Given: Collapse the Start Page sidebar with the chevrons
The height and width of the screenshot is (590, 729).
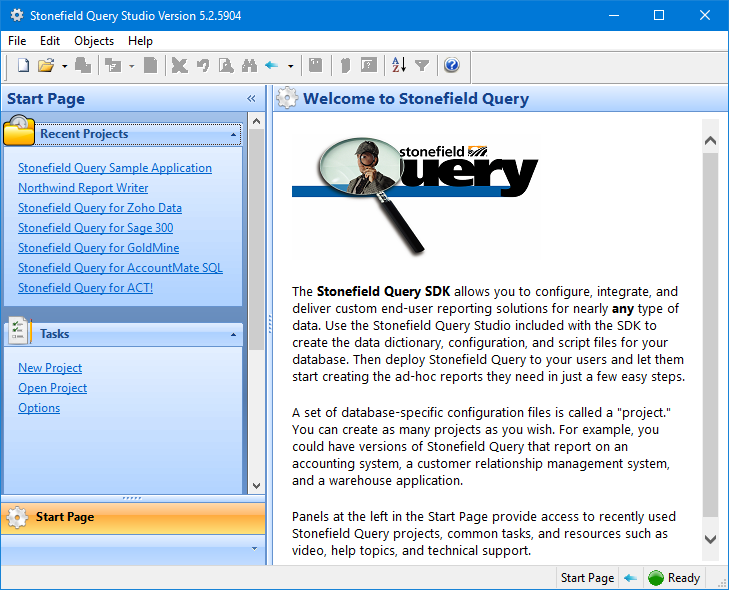Looking at the screenshot, I should [x=252, y=99].
